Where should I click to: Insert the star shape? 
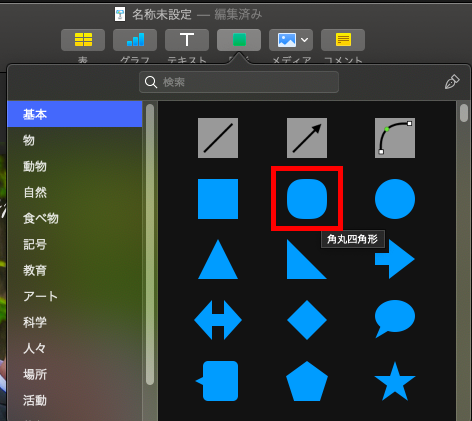395,381
